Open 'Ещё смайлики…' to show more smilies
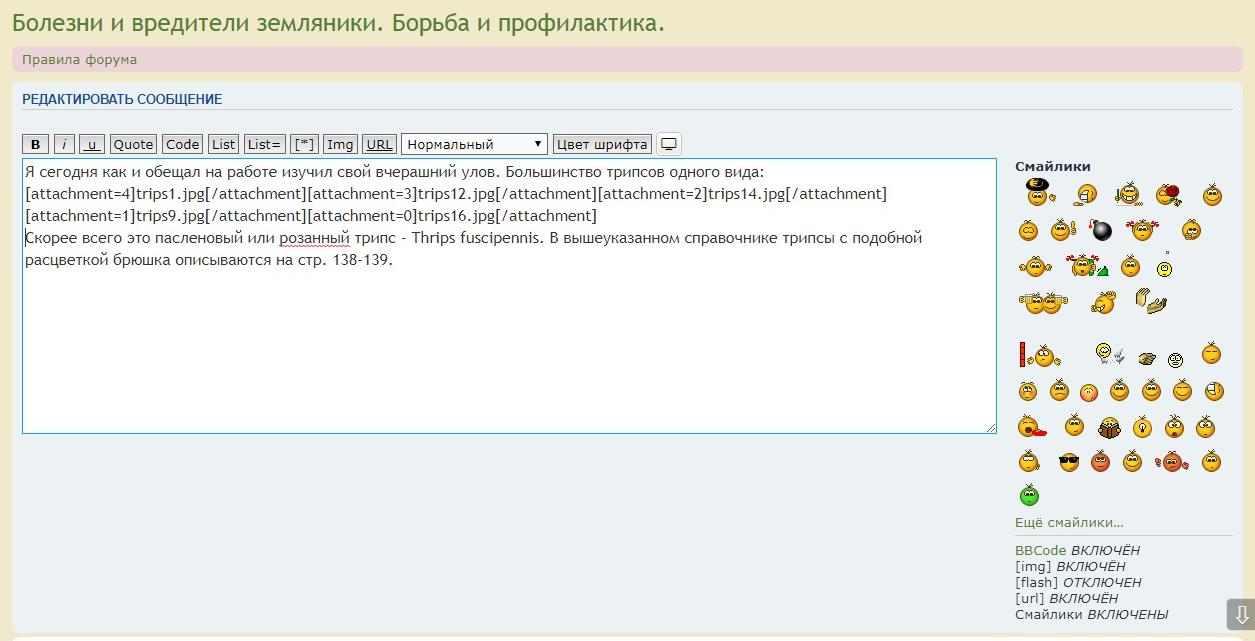Image resolution: width=1255 pixels, height=641 pixels. (1069, 522)
